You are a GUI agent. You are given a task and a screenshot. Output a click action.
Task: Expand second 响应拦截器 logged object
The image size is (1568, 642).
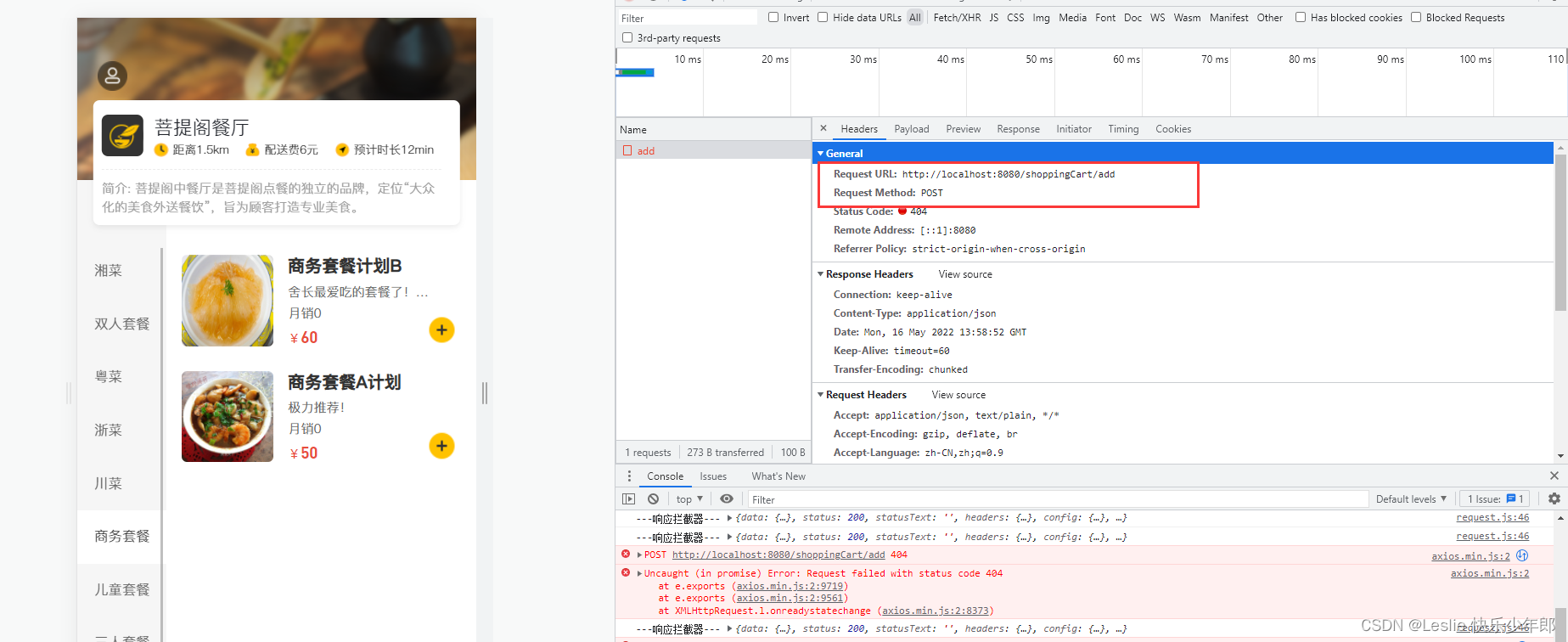pyautogui.click(x=729, y=537)
